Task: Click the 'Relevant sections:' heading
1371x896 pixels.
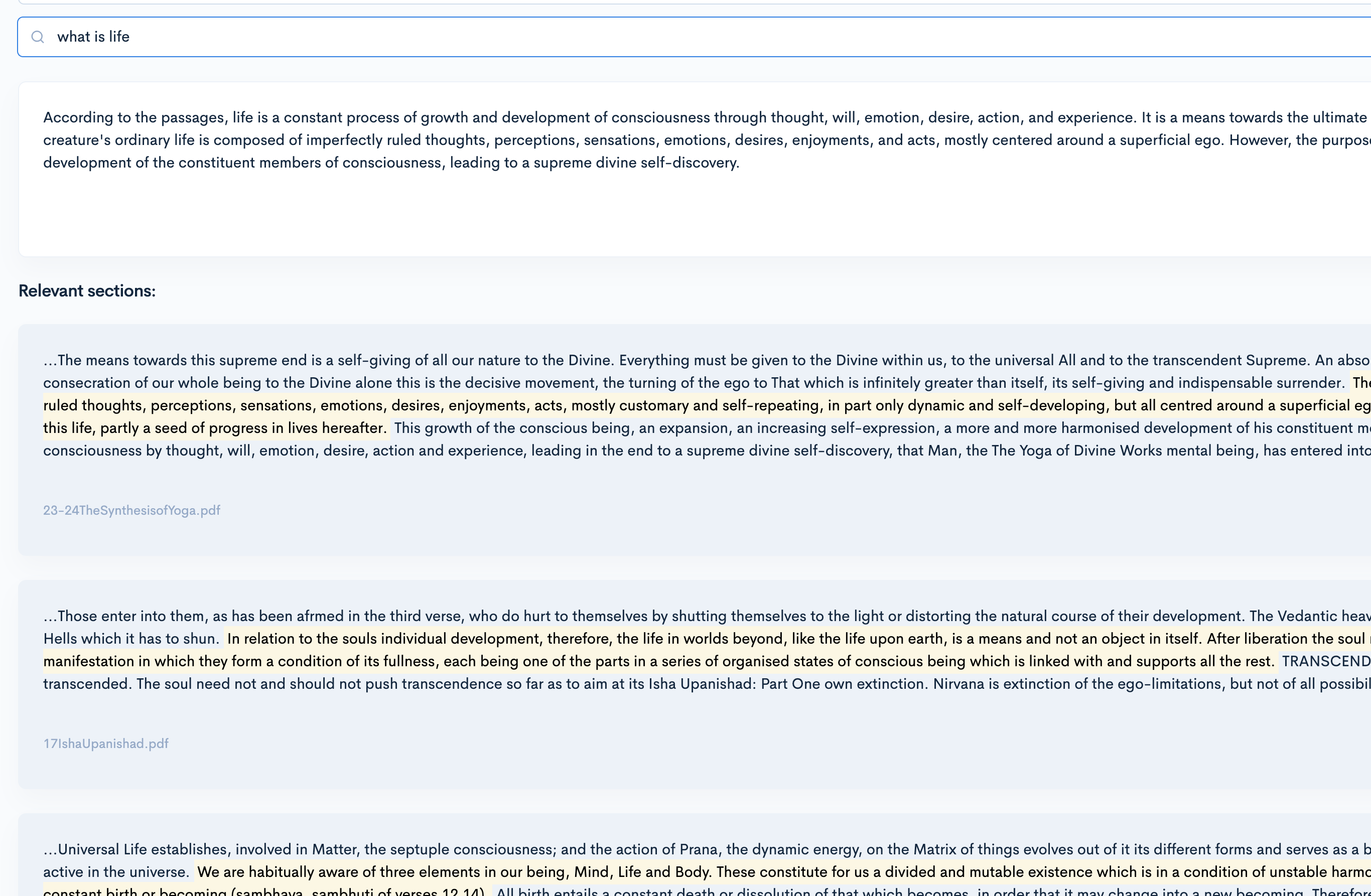Action: (86, 291)
